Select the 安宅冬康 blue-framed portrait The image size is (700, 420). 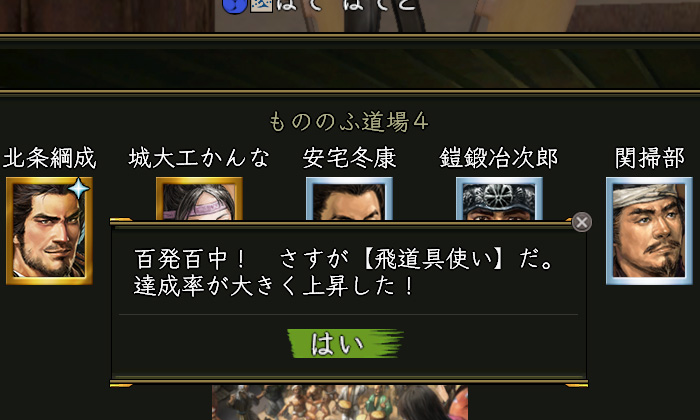(349, 199)
